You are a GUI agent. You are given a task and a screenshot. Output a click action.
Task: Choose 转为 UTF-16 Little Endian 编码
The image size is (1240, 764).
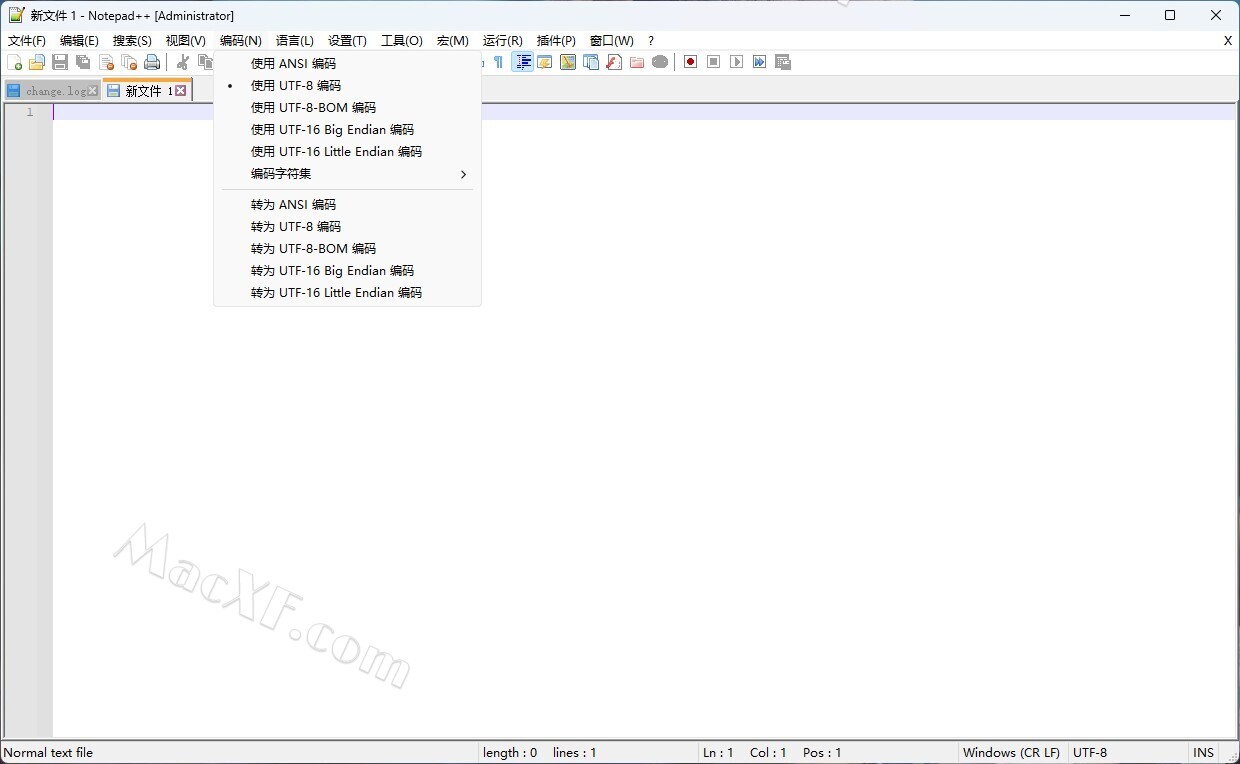tap(347, 293)
